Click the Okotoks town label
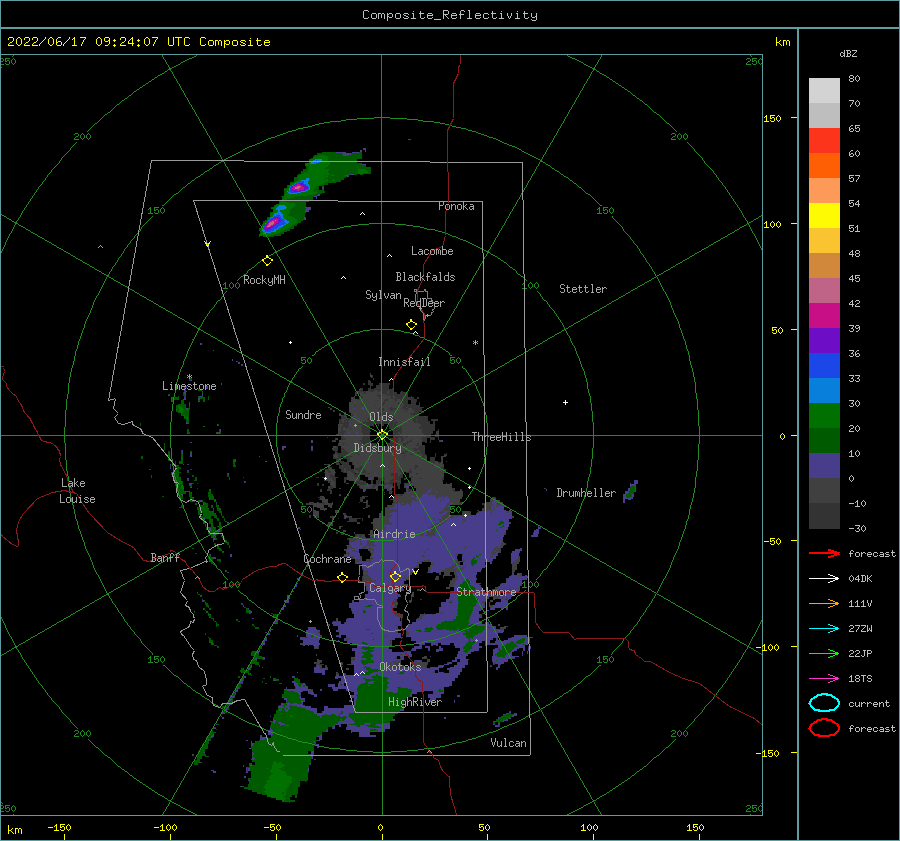900x841 pixels. tap(400, 667)
